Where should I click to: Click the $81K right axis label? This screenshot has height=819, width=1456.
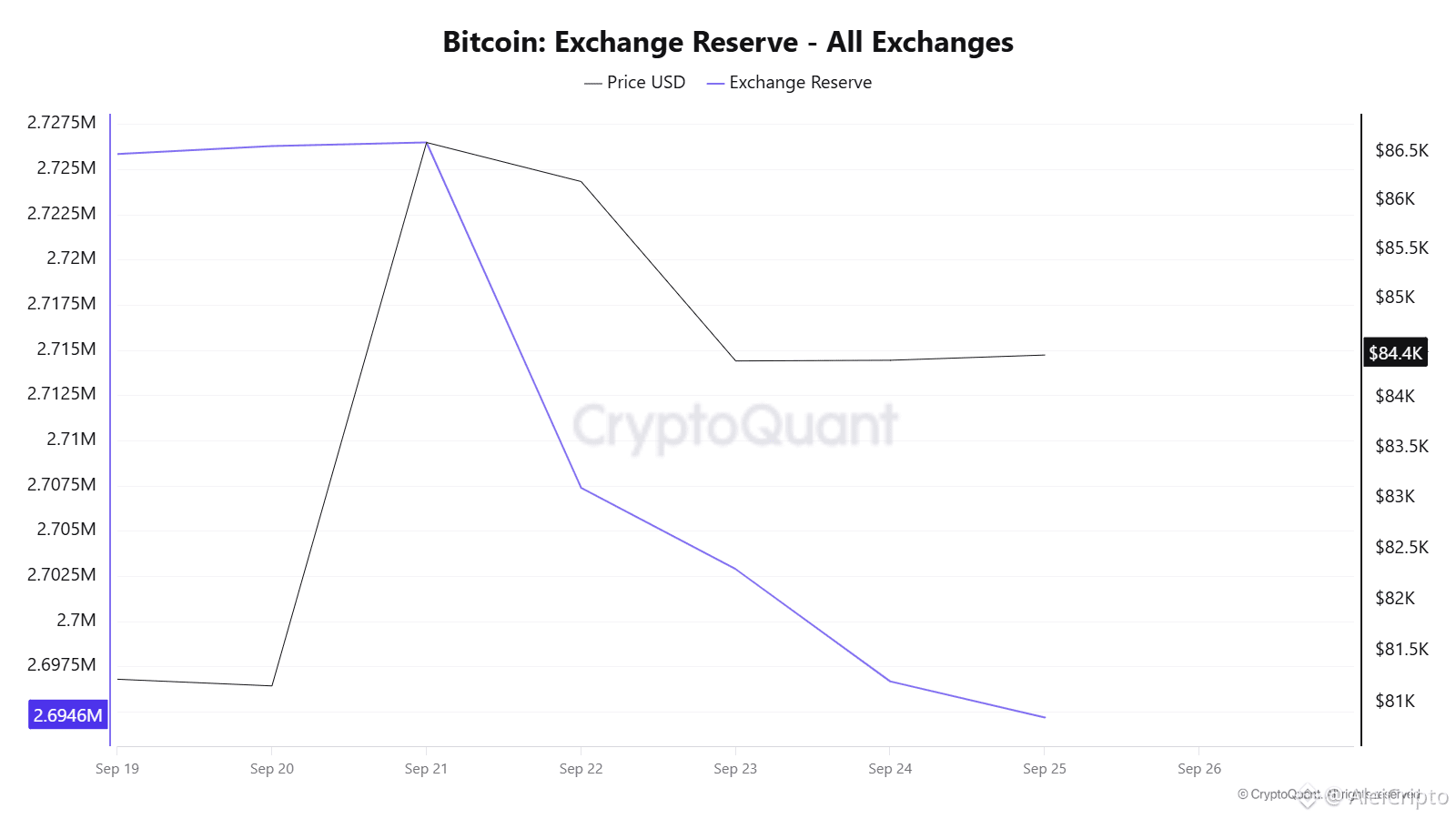1395,701
